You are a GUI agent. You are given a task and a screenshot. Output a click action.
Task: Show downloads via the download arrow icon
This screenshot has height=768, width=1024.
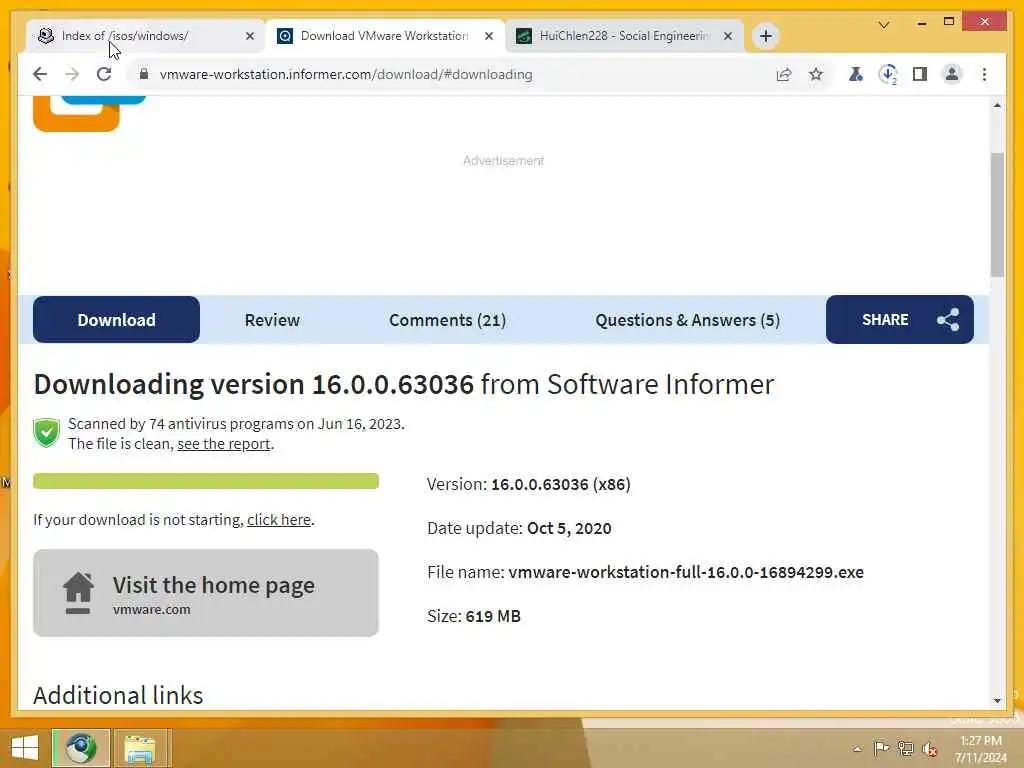tap(888, 74)
